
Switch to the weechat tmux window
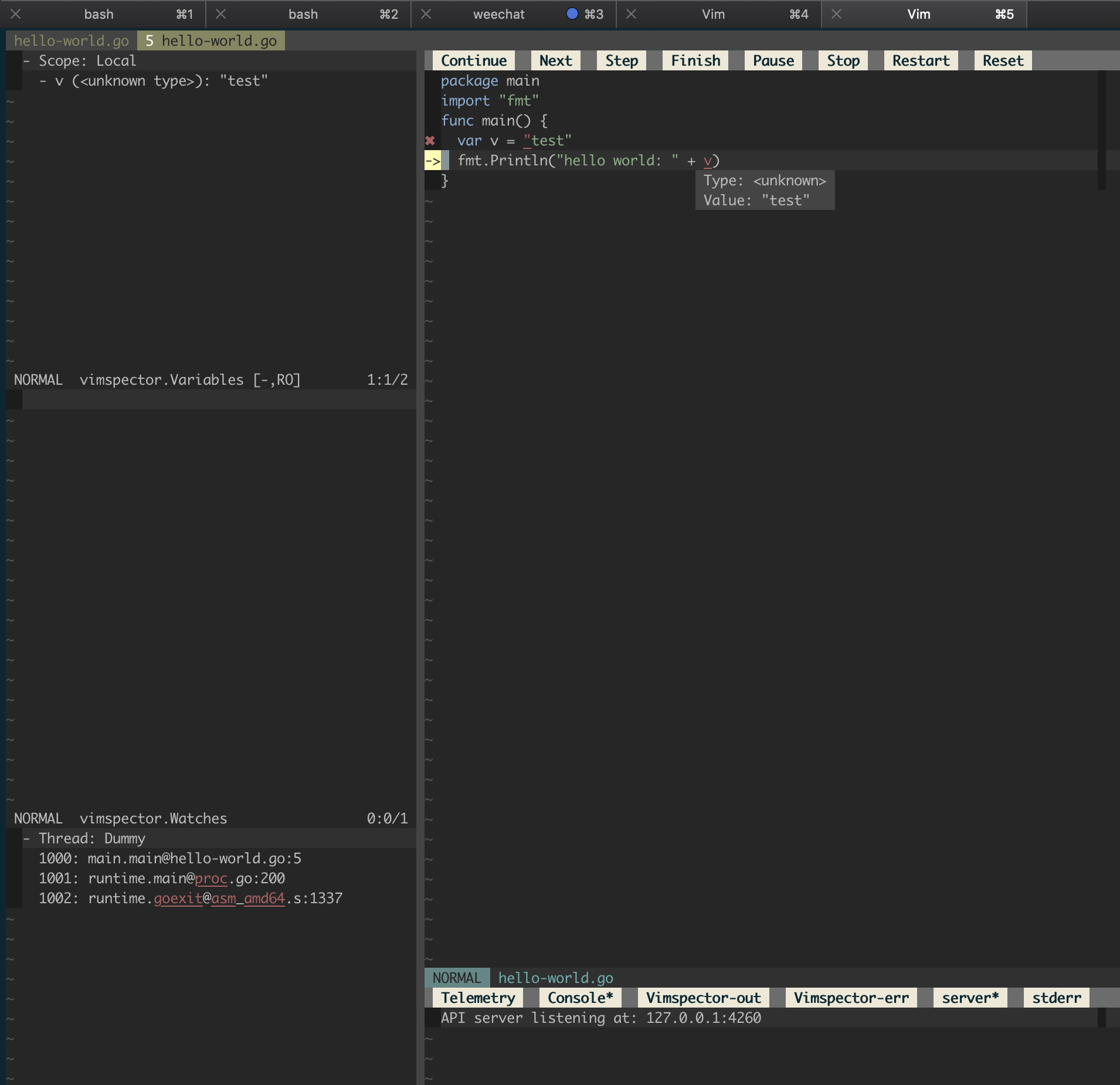(499, 13)
